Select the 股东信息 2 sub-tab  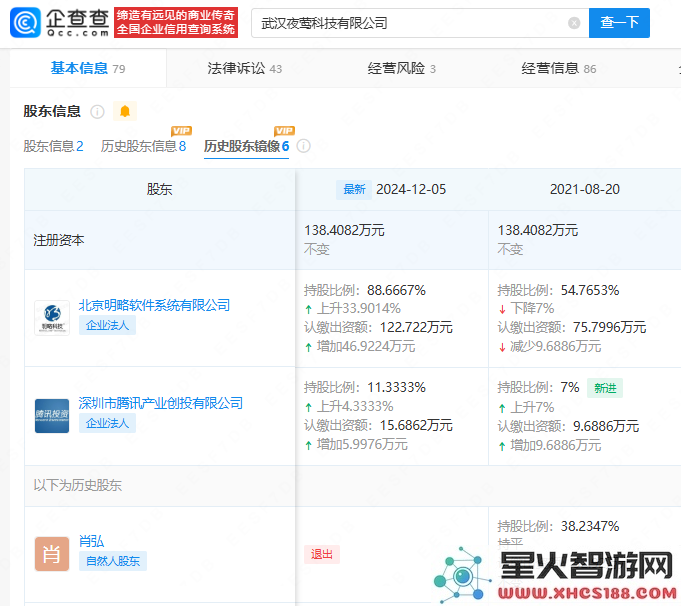(53, 146)
